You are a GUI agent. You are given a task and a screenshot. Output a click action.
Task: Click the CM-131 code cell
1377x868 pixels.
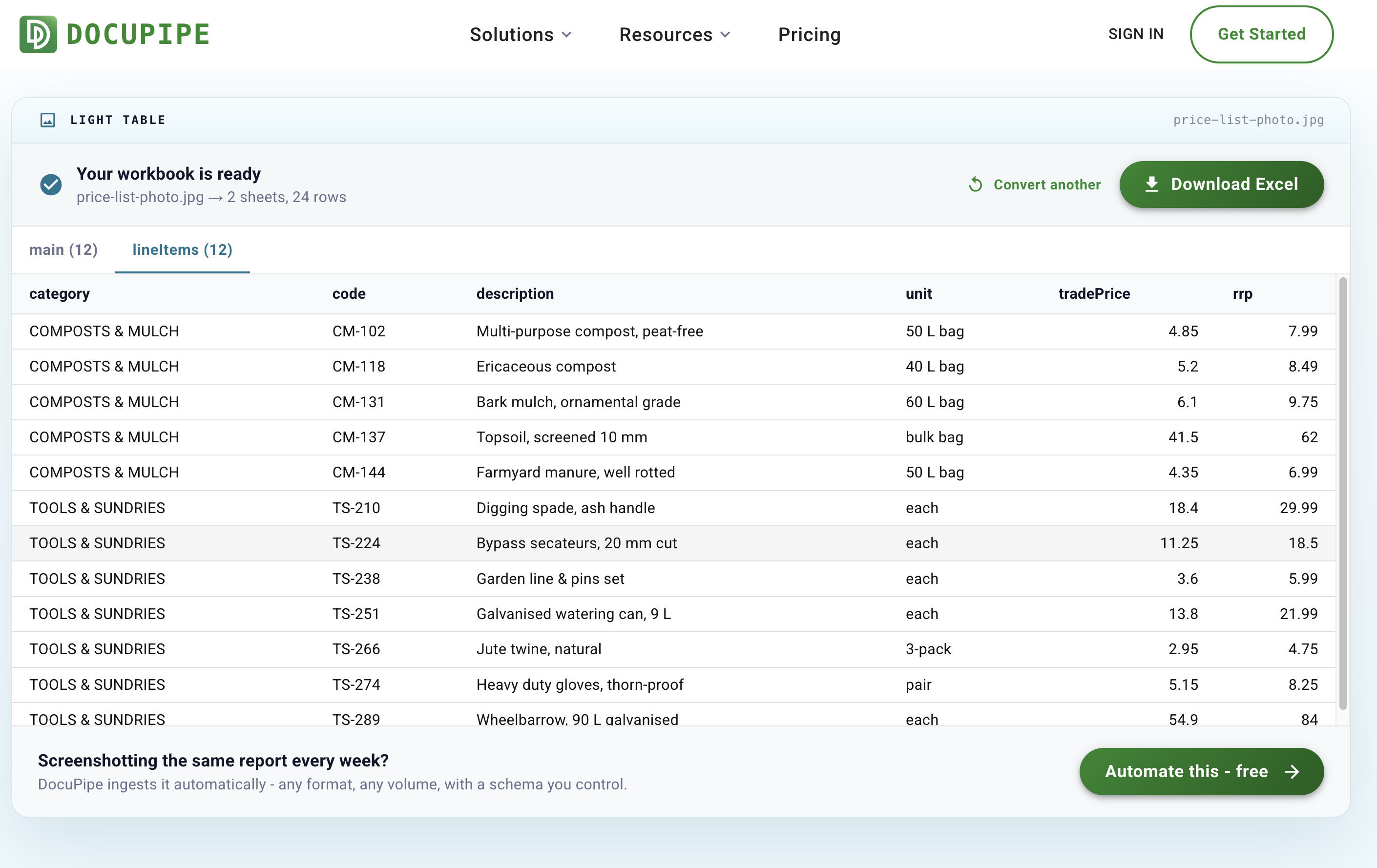(x=358, y=402)
